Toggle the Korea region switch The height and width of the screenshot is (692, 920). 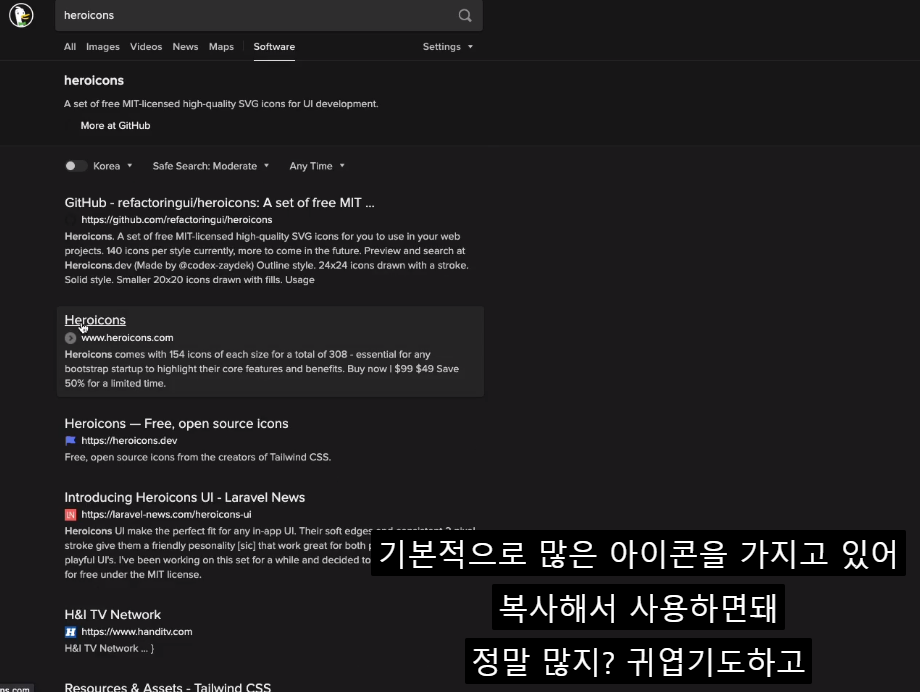coord(76,166)
